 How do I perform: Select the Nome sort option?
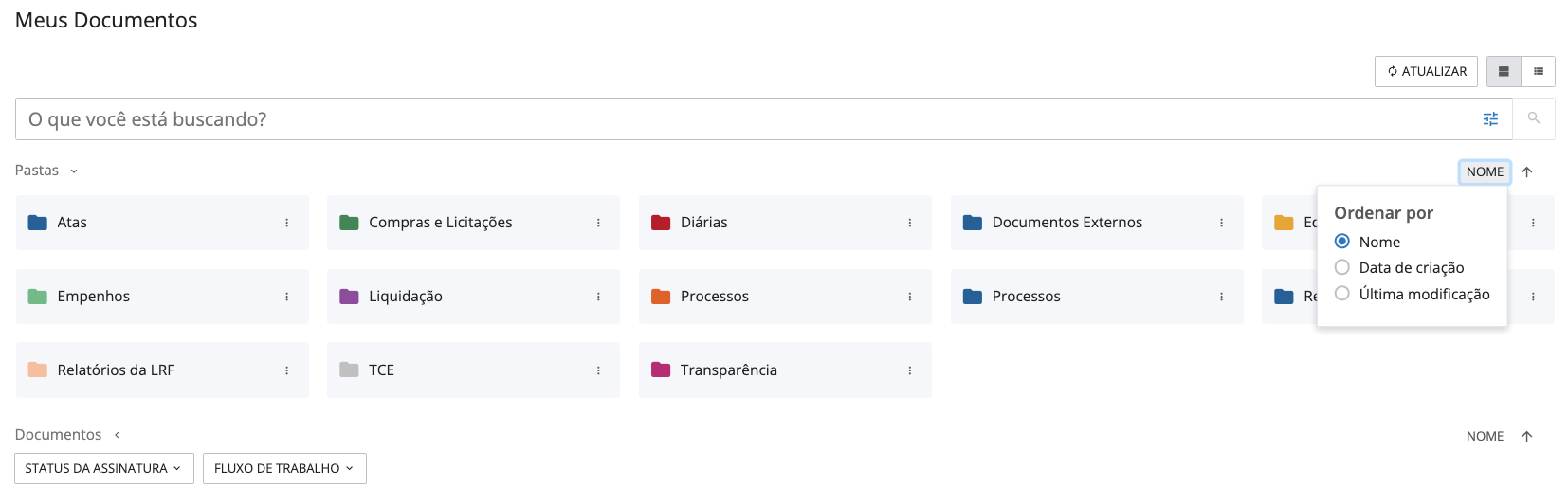coord(1342,242)
